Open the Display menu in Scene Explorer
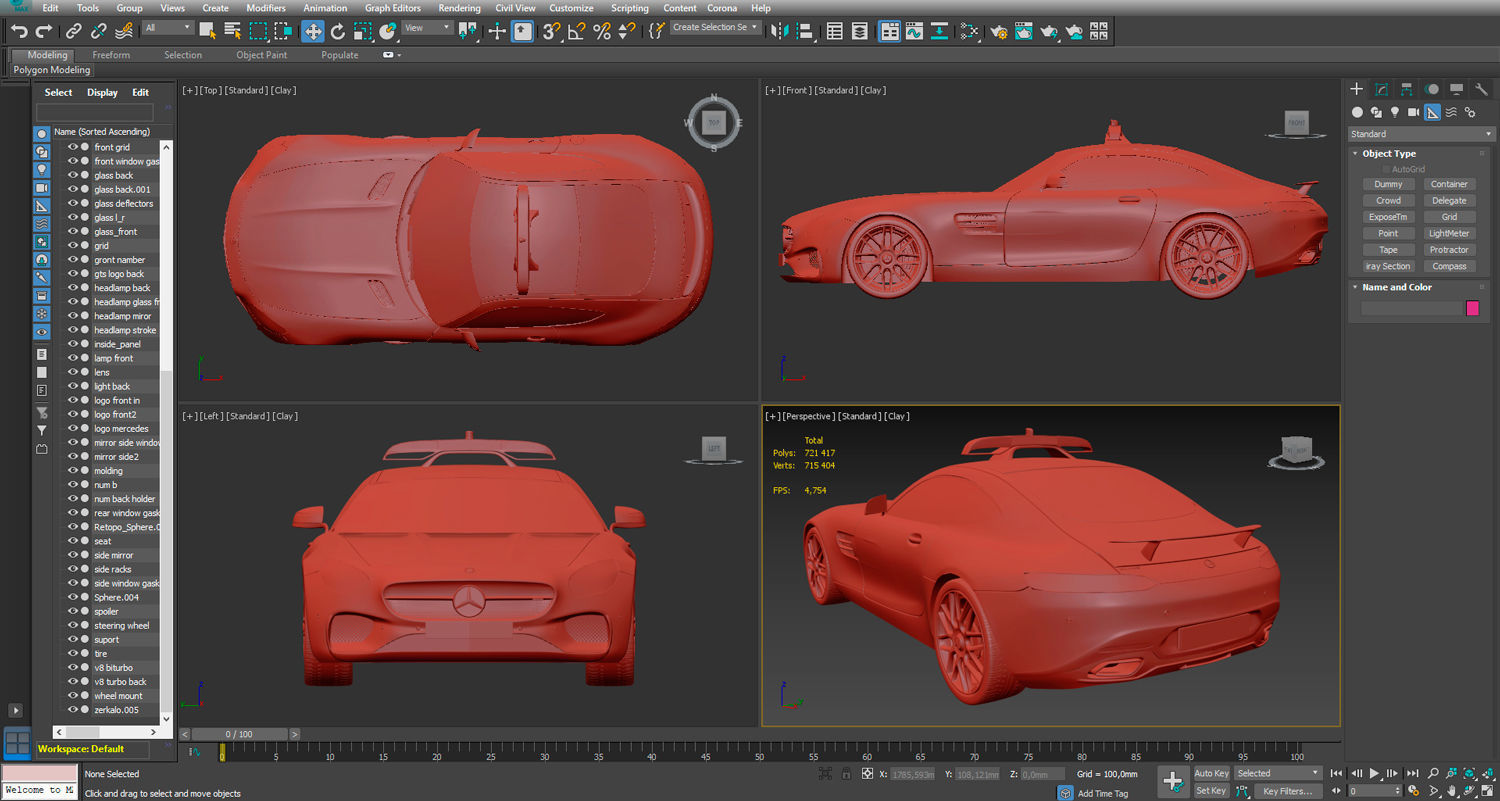Image resolution: width=1500 pixels, height=801 pixels. [x=102, y=92]
